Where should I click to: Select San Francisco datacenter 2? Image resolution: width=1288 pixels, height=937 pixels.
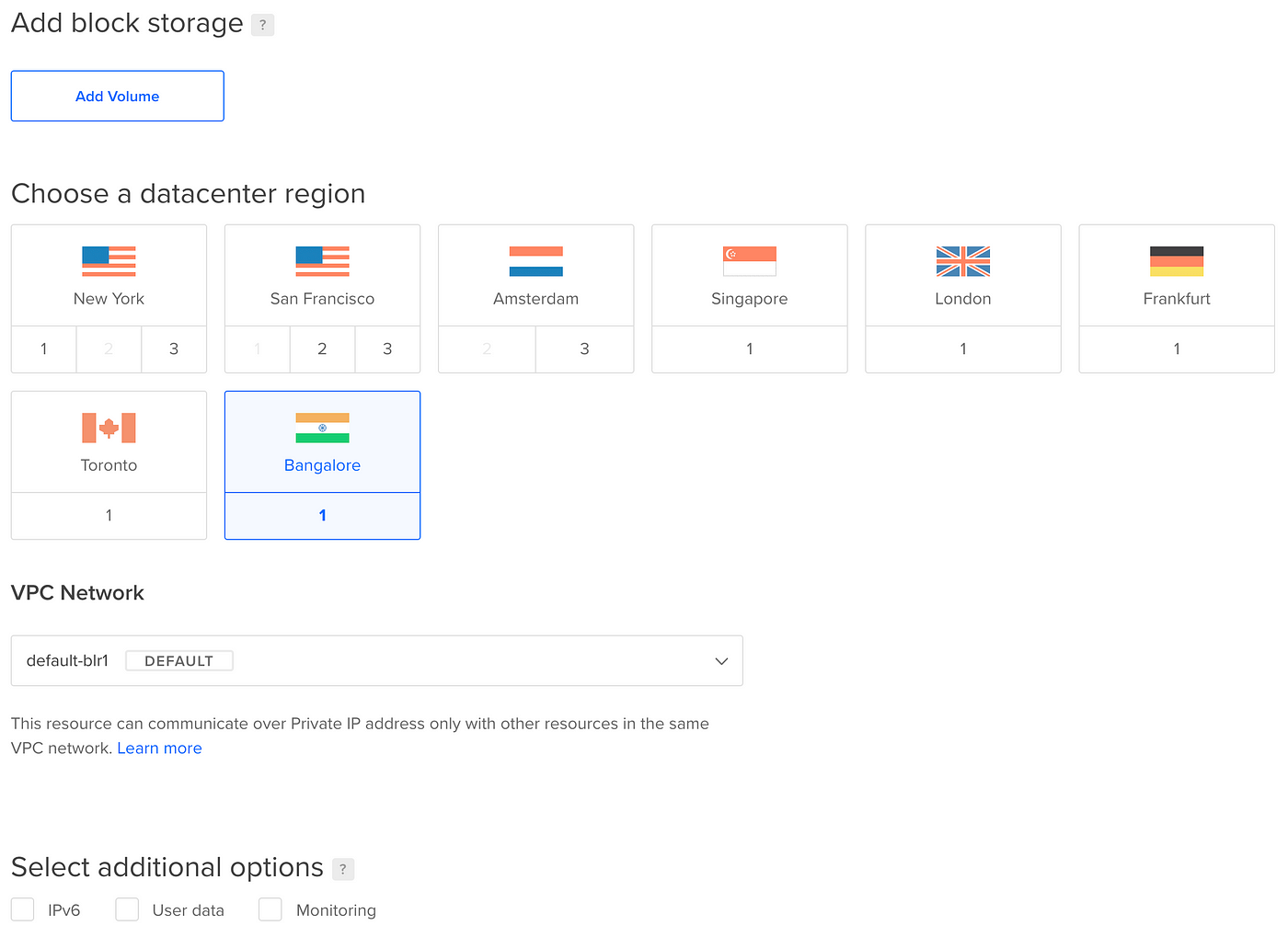coord(322,349)
